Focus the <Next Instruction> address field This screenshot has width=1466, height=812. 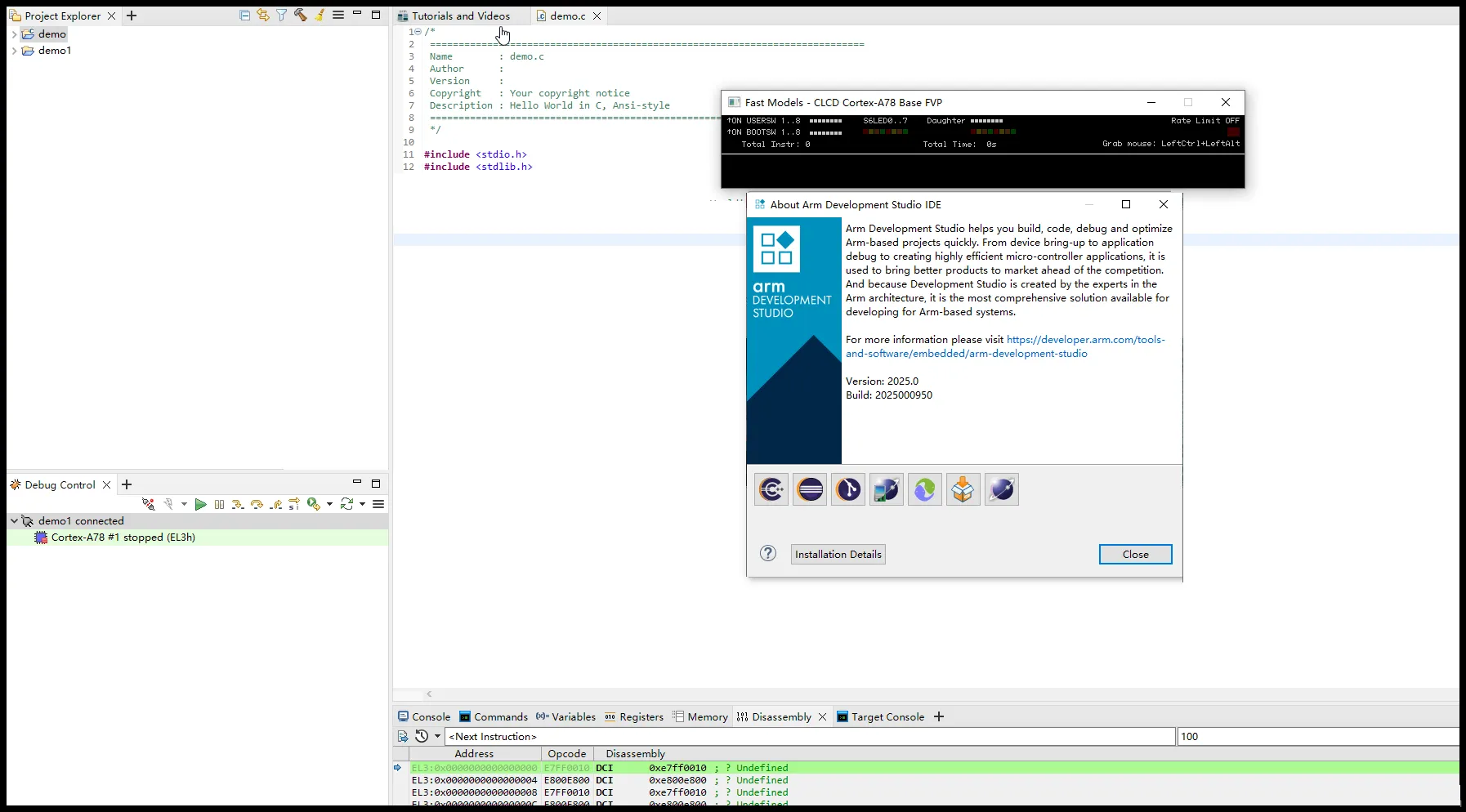tap(810, 736)
